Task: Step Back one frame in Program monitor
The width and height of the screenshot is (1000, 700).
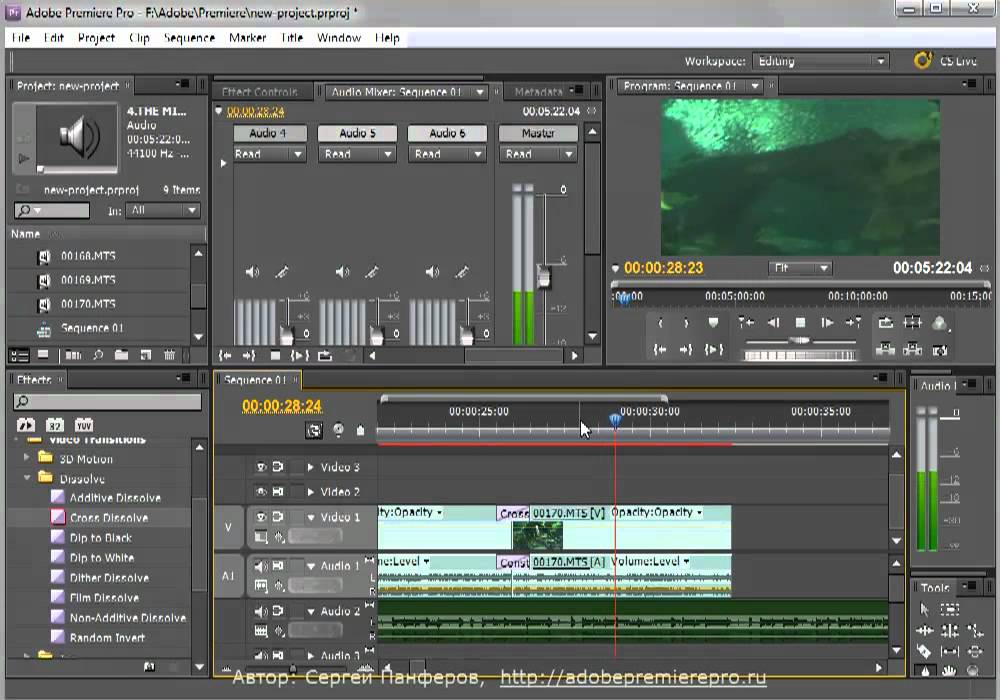Action: (774, 323)
